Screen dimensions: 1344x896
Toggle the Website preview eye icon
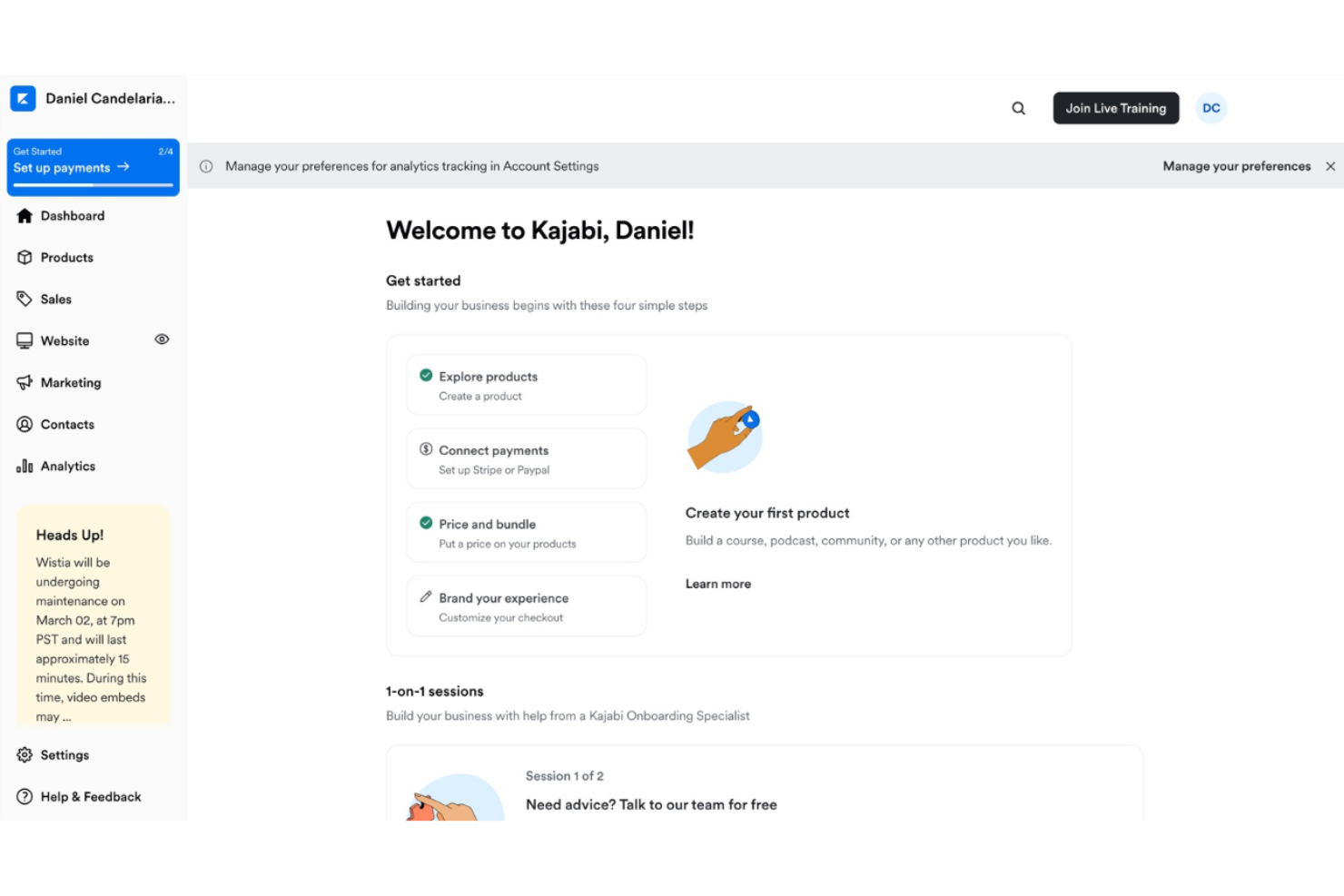tap(162, 340)
